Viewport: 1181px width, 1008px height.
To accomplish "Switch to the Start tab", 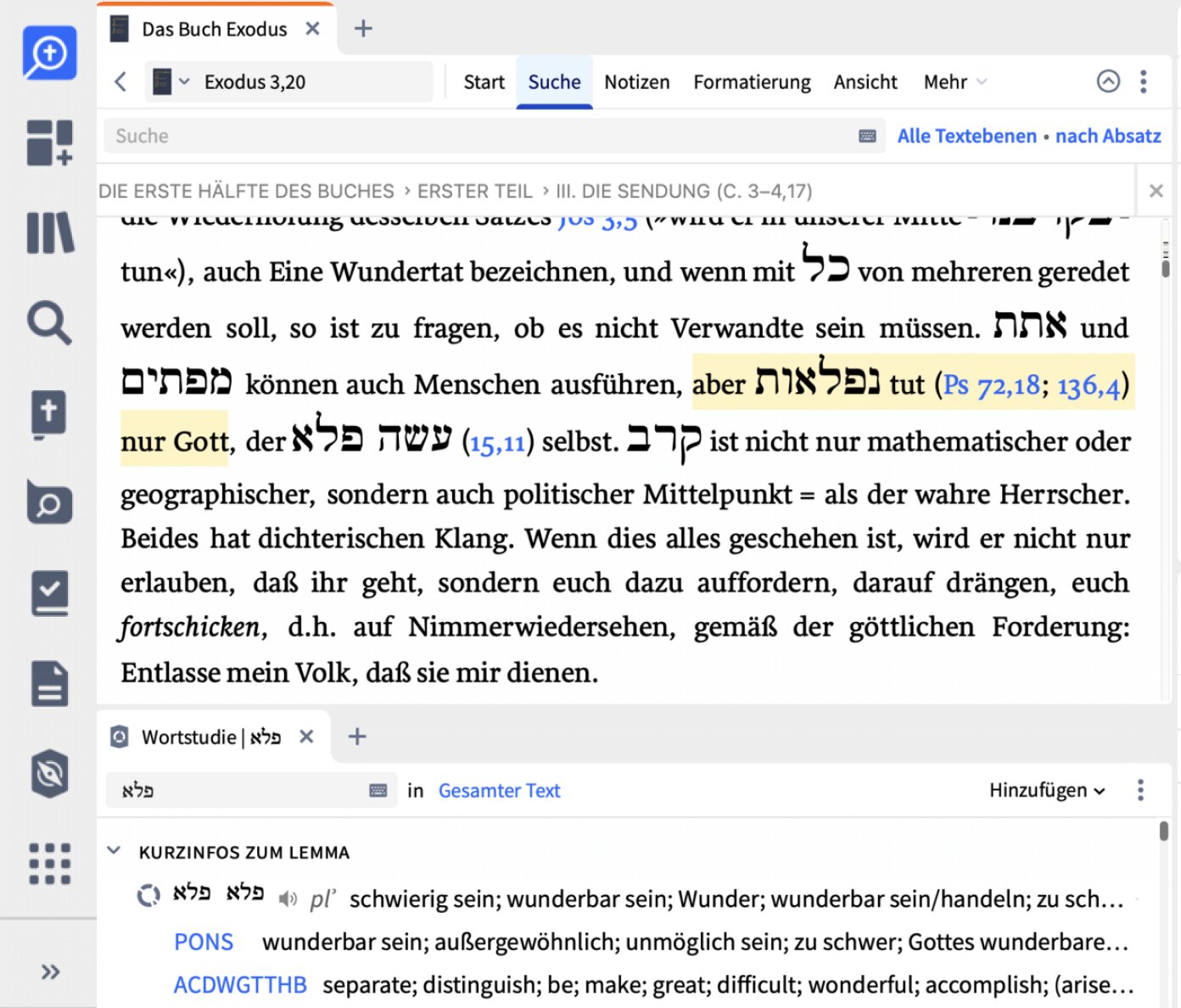I will pos(484,82).
